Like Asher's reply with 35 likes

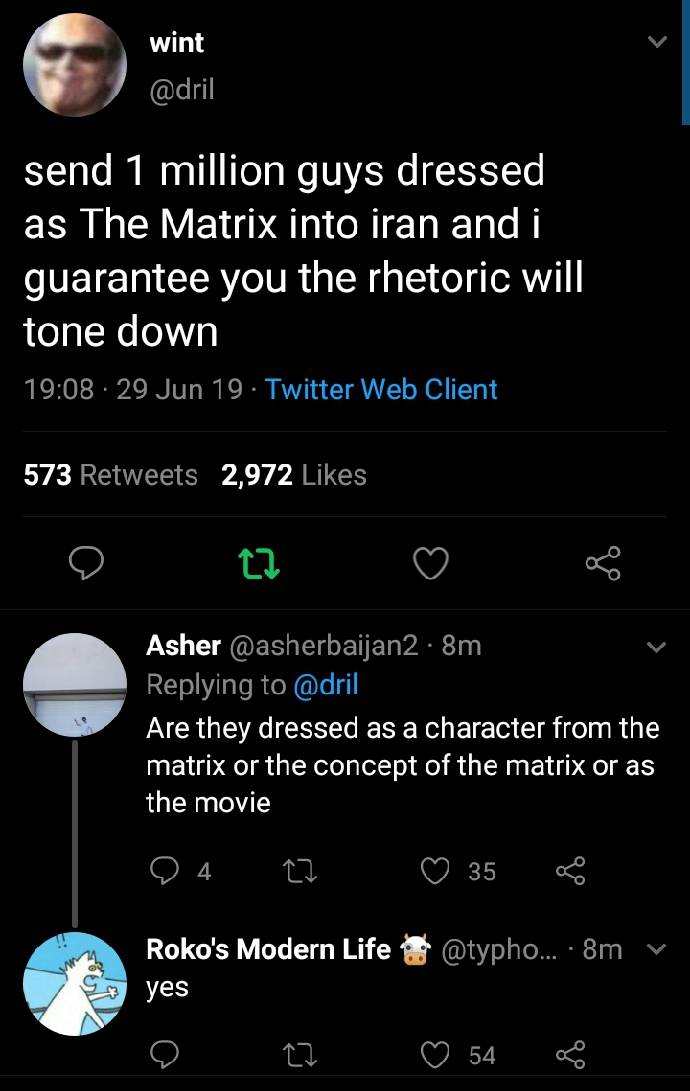(436, 871)
